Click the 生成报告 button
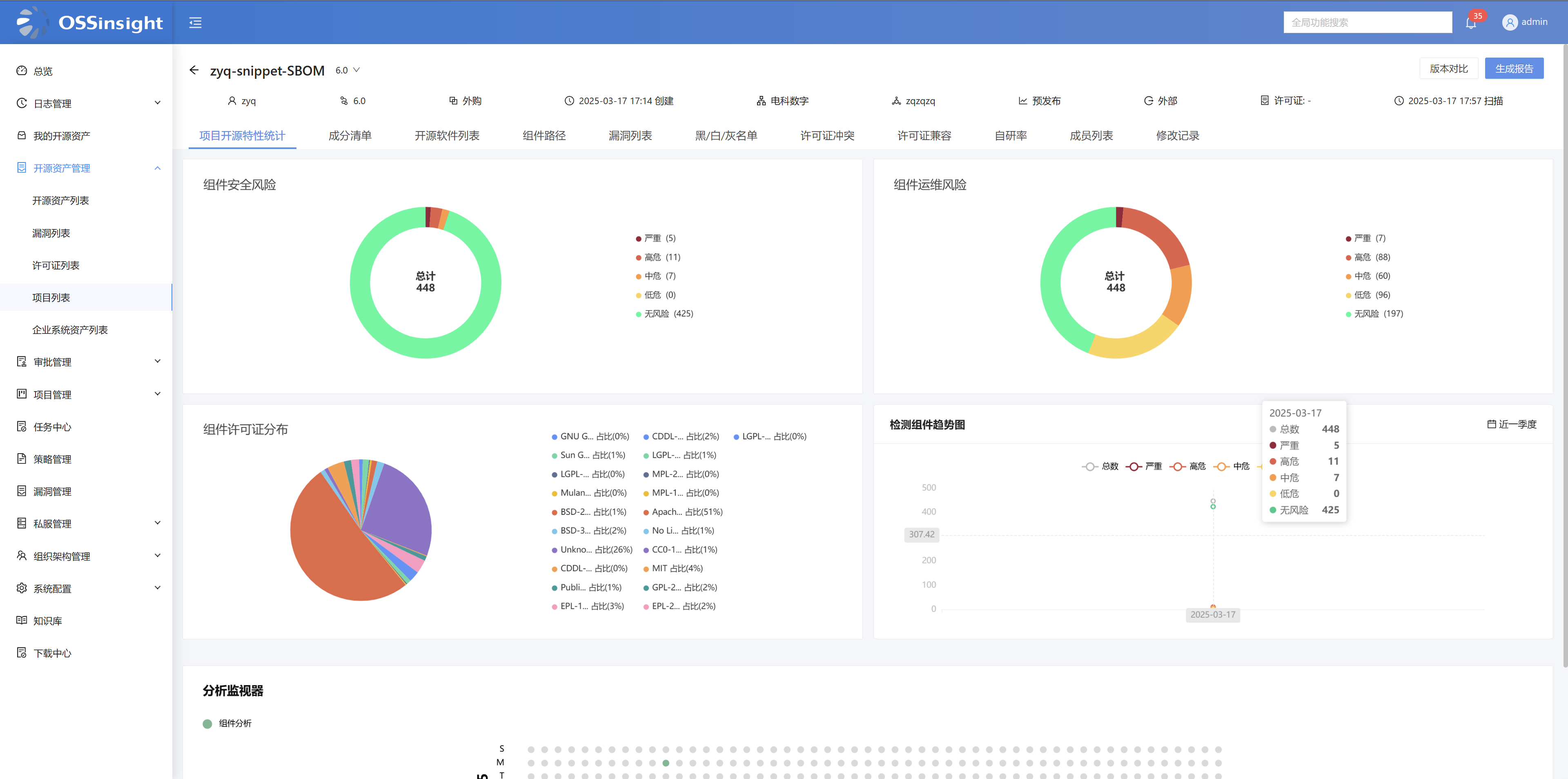 tap(1514, 69)
